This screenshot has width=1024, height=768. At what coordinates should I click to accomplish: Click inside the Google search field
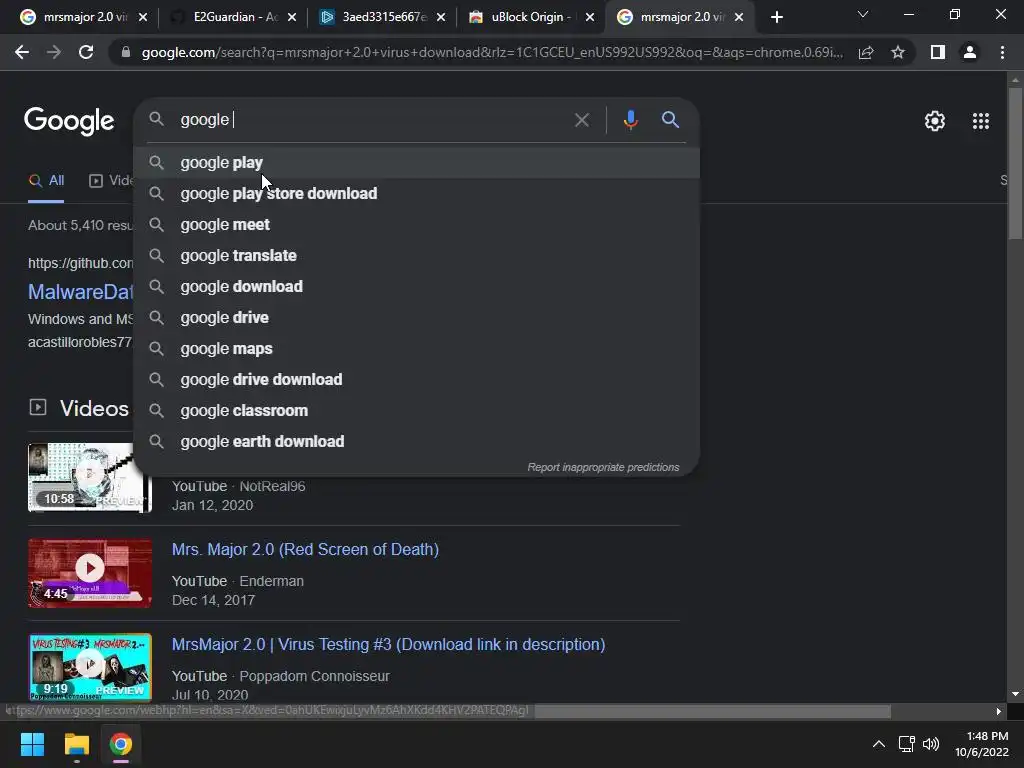point(372,120)
